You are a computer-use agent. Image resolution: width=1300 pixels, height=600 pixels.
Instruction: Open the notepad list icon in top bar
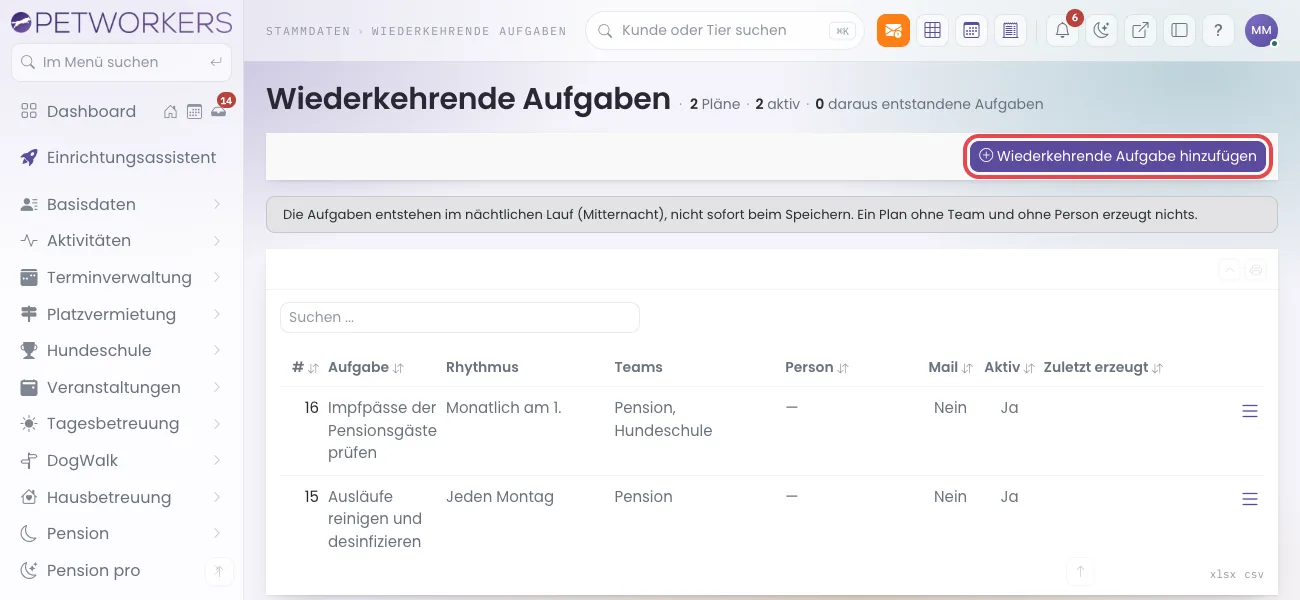tap(1010, 30)
